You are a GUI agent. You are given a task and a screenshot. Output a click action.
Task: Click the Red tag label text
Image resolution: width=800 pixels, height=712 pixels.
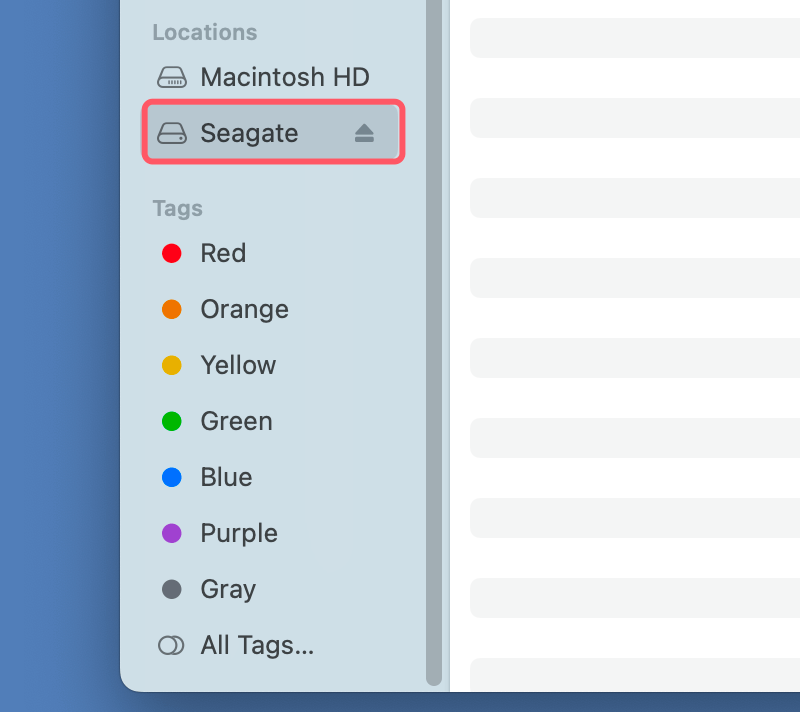click(223, 253)
